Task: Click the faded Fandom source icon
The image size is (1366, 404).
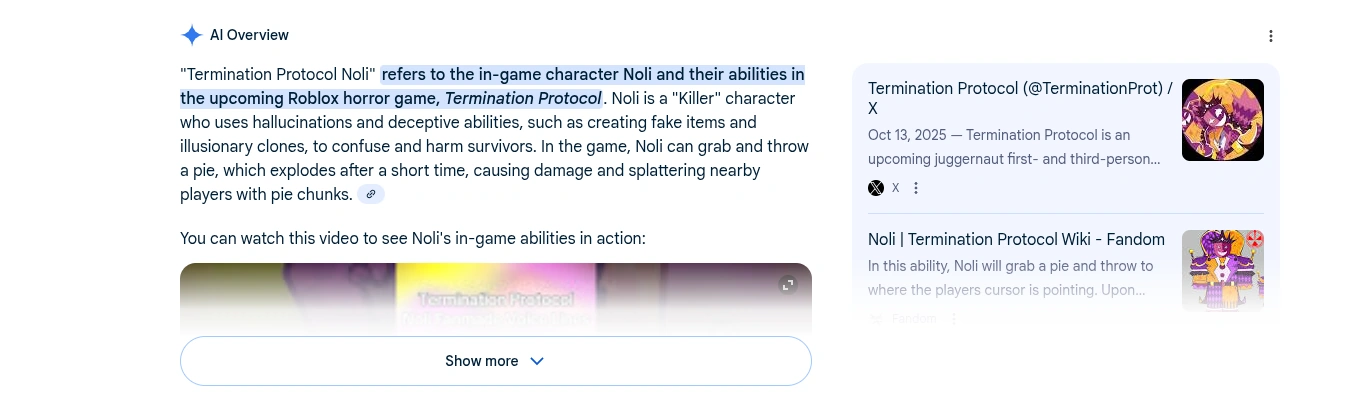Action: click(x=876, y=319)
